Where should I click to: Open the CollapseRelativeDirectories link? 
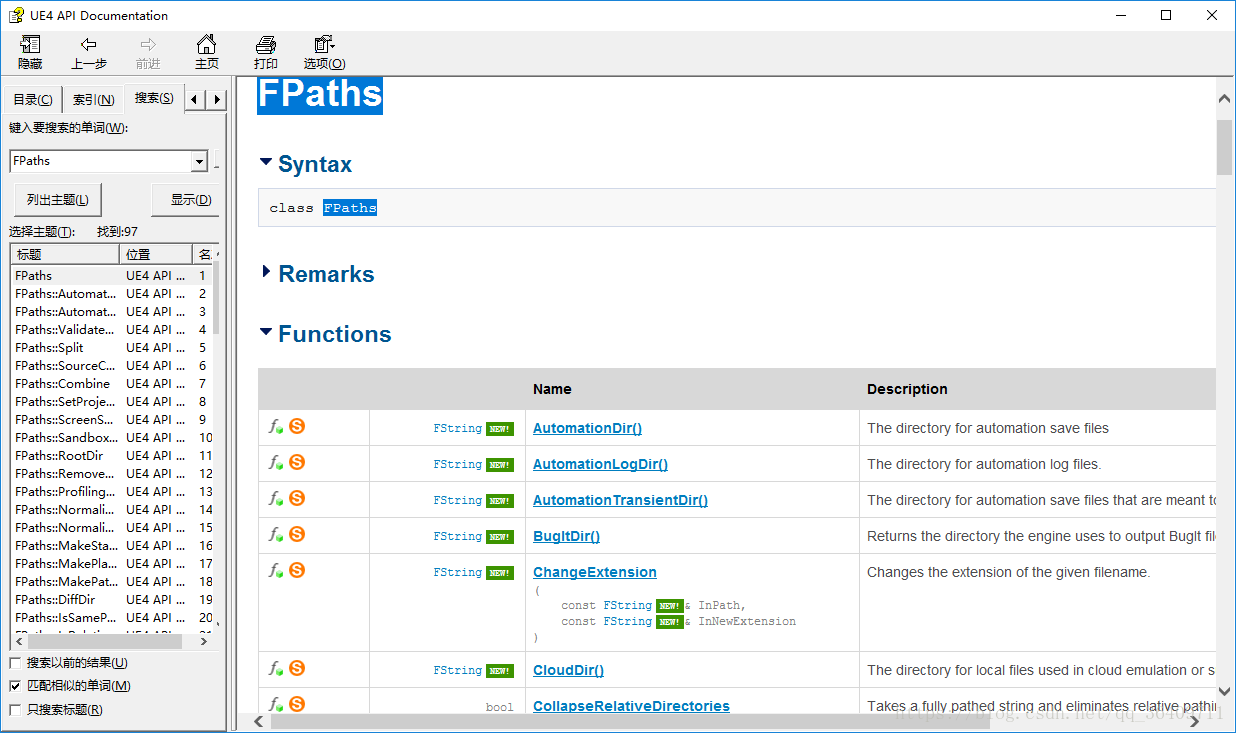[631, 706]
